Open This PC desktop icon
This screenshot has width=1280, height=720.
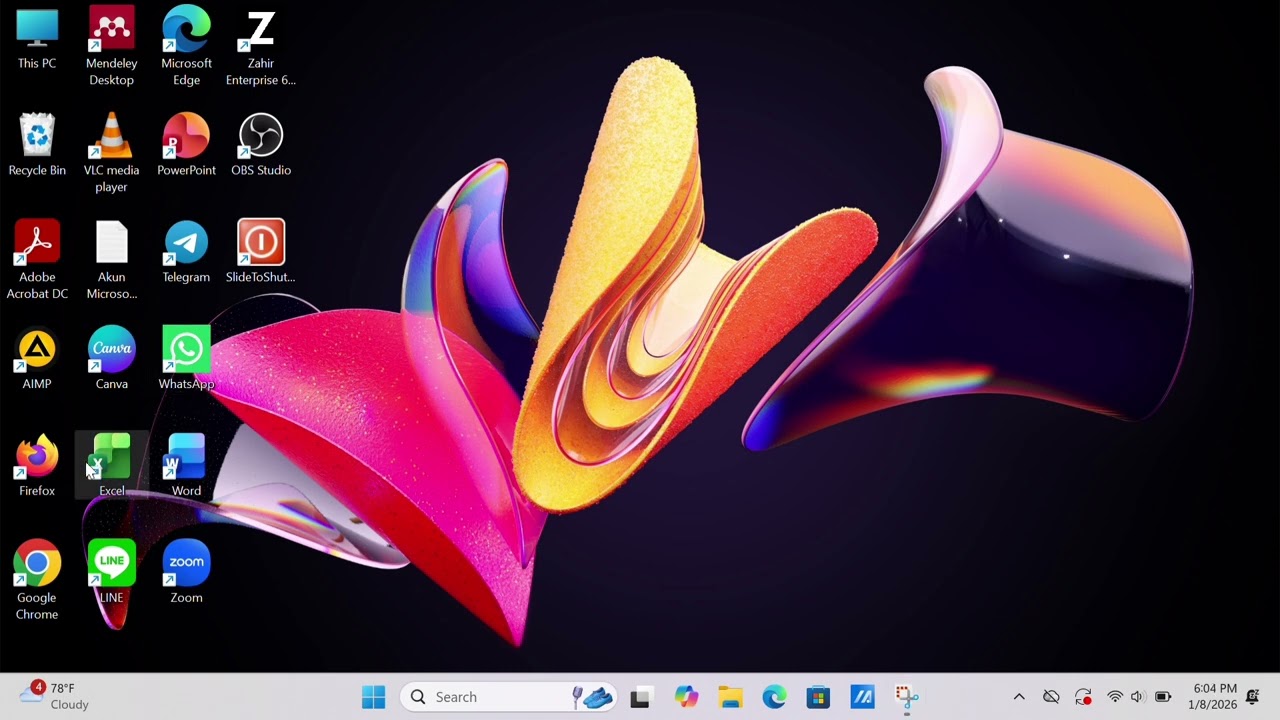pos(37,40)
